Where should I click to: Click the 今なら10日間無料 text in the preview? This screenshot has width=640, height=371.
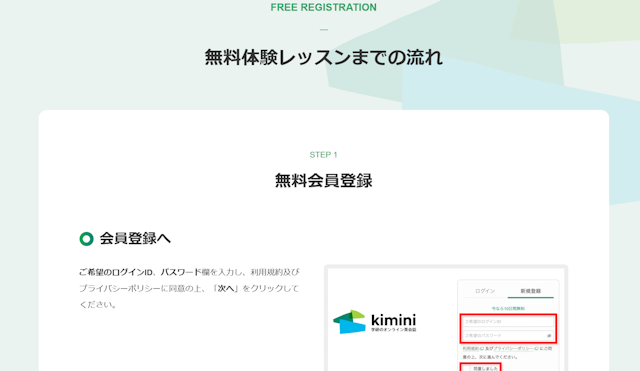pos(508,309)
